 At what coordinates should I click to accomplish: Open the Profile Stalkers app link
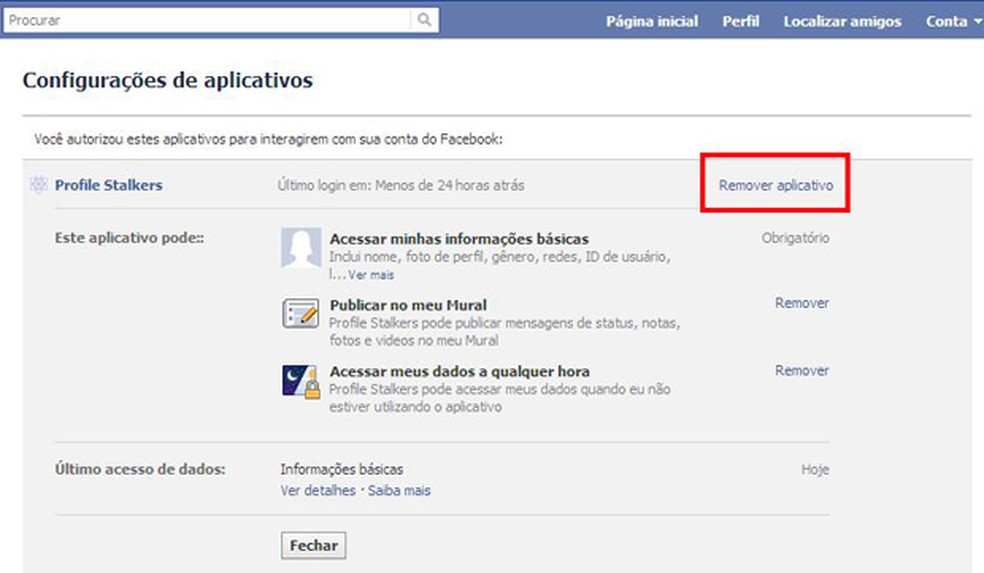(109, 185)
